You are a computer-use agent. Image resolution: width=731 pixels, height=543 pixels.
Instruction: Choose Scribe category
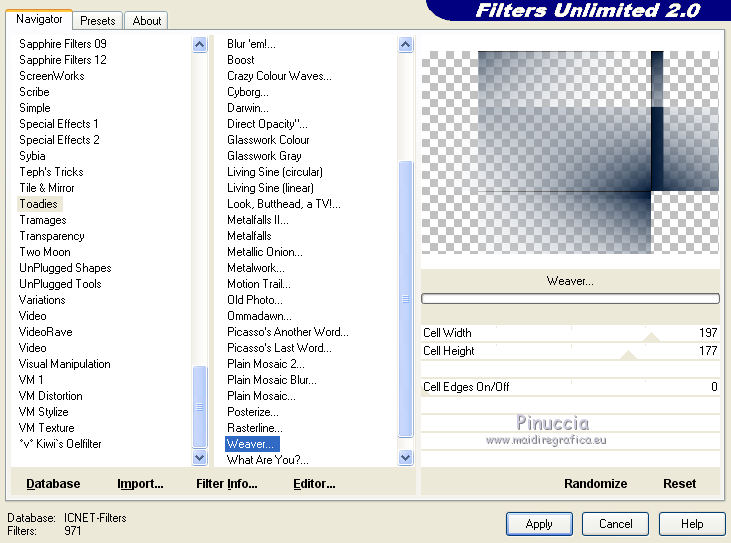coord(34,92)
